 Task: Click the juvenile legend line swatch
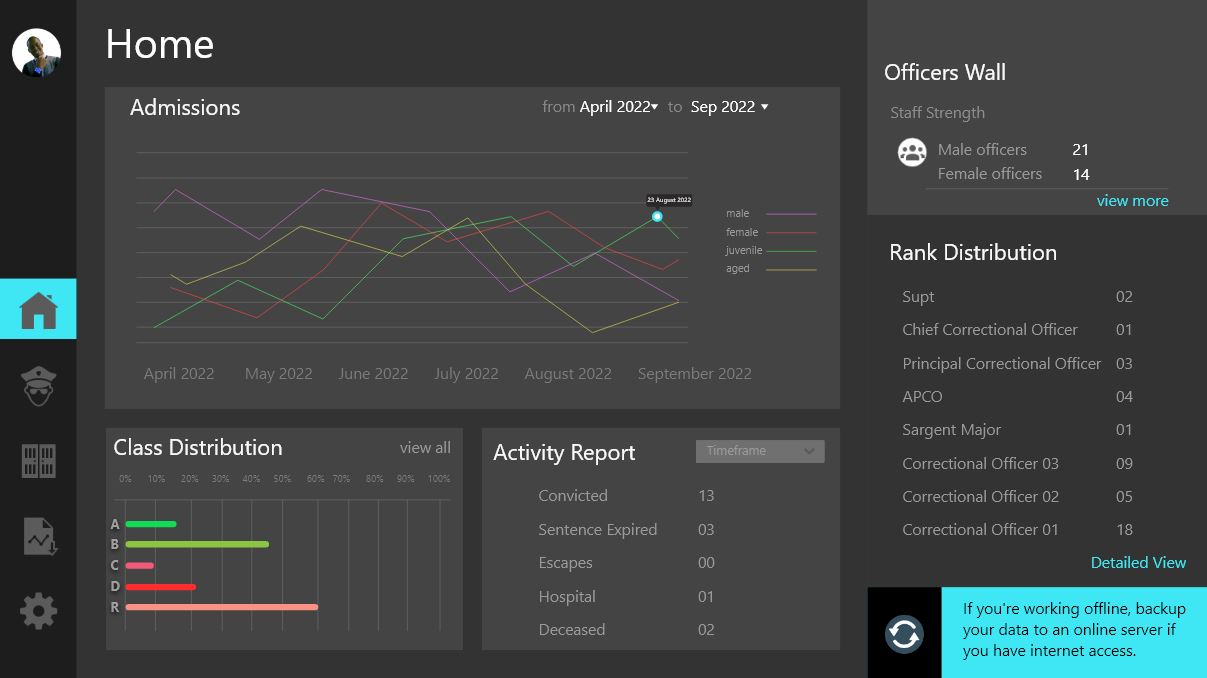click(x=790, y=251)
